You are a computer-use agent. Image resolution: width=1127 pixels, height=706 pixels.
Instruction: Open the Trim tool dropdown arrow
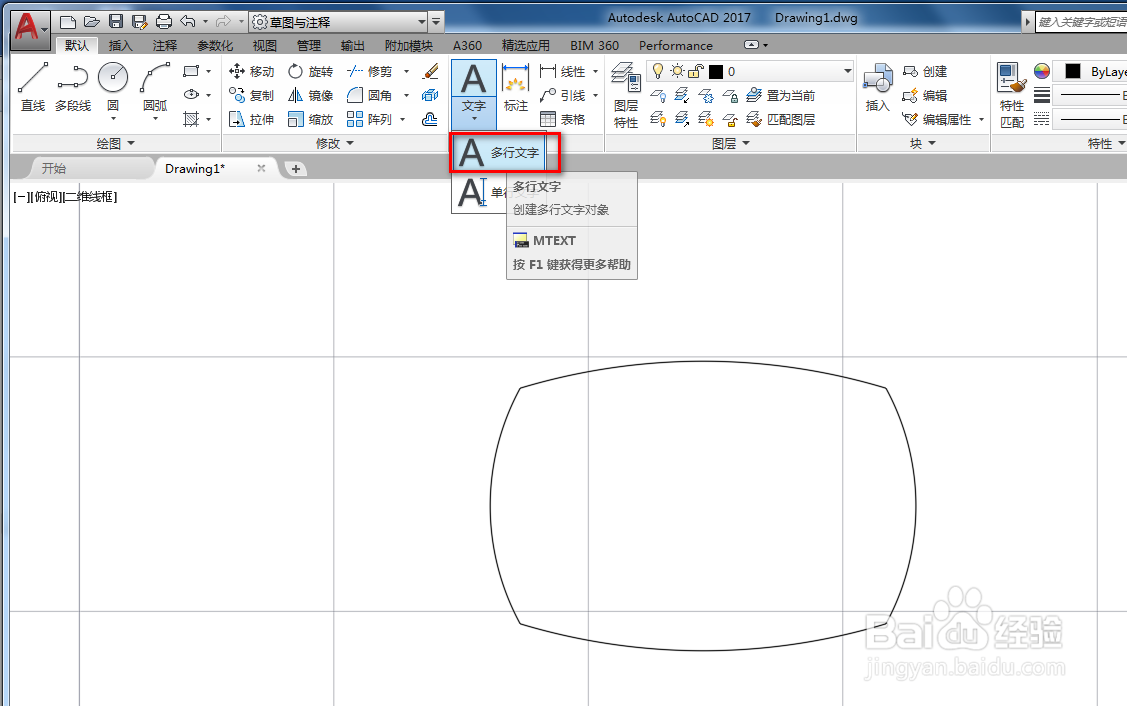pyautogui.click(x=406, y=71)
